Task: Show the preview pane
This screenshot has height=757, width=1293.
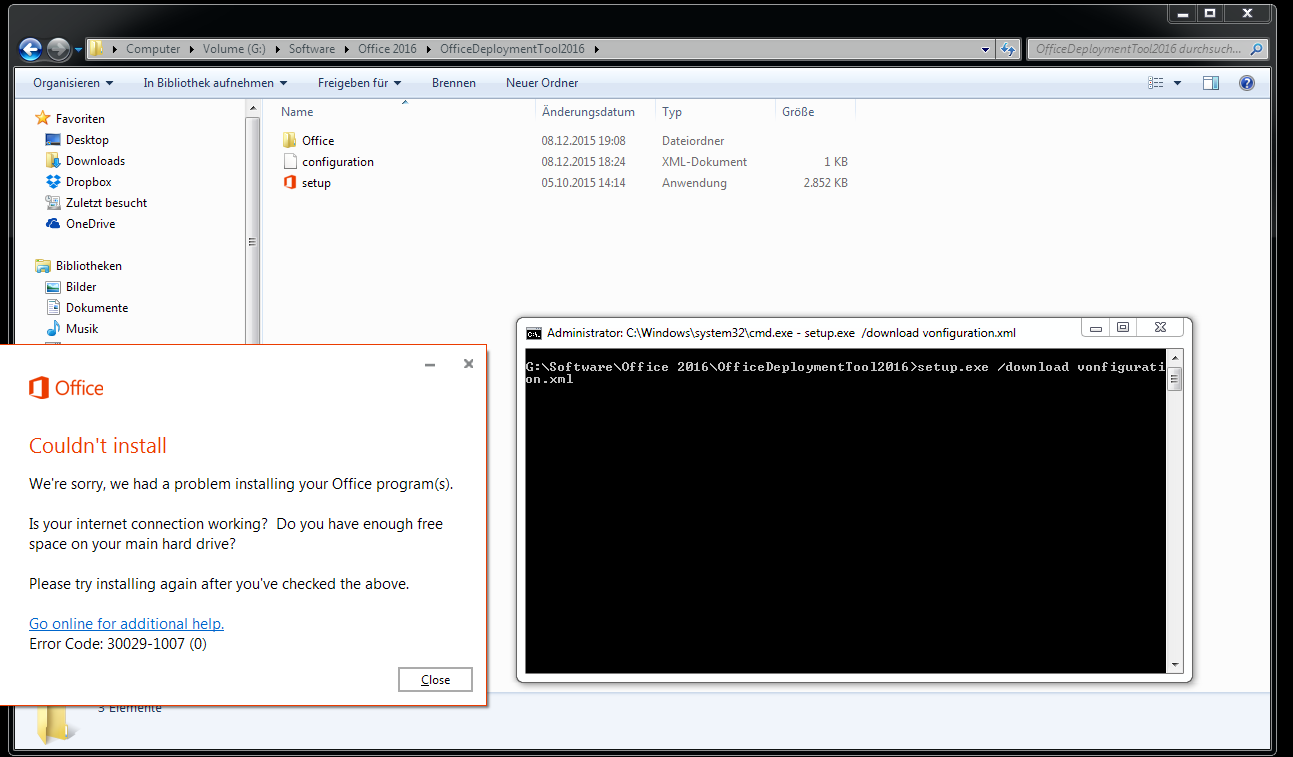Action: coord(1211,83)
